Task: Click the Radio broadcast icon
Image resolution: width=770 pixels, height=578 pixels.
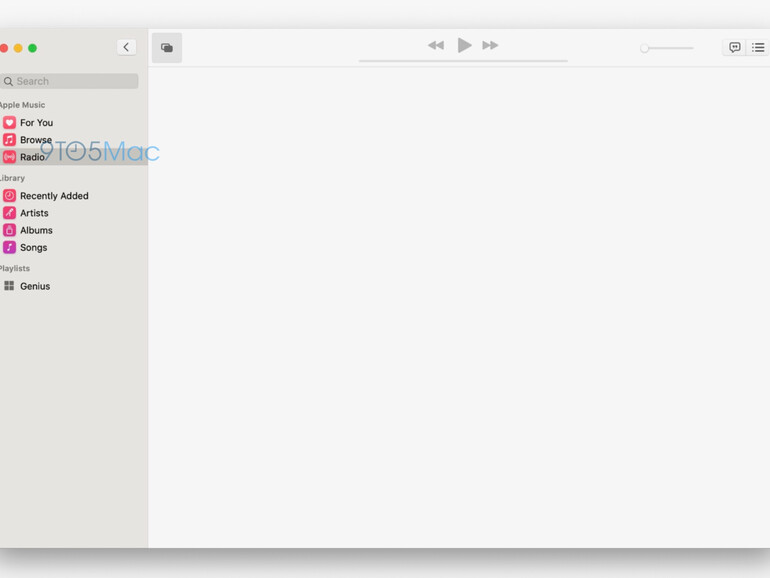Action: coord(9,157)
